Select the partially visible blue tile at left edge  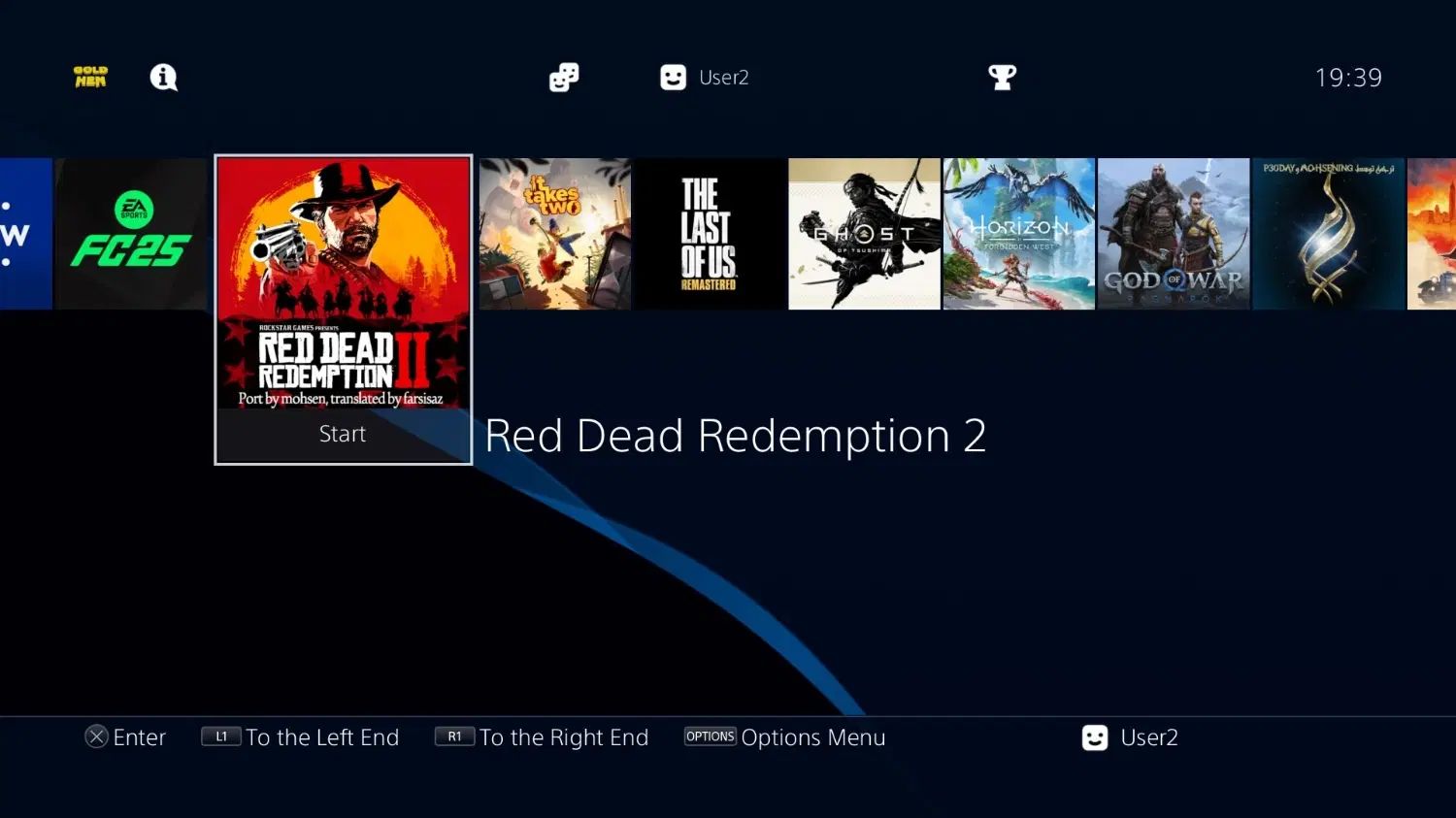pos(25,234)
